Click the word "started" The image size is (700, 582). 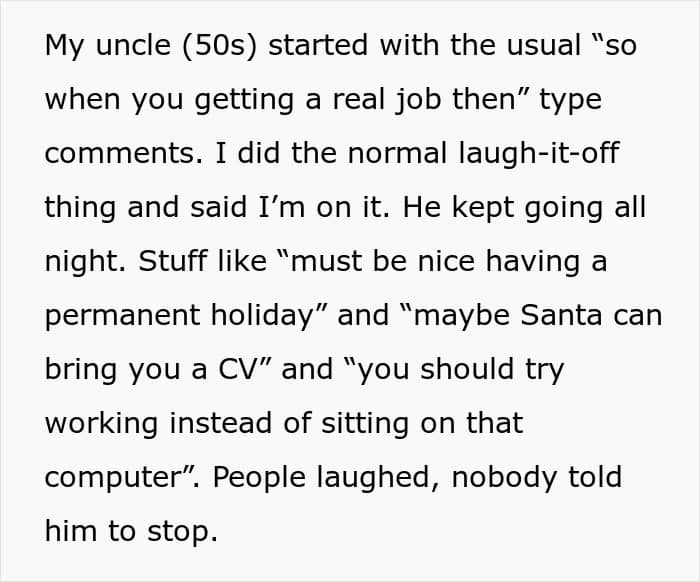(311, 47)
